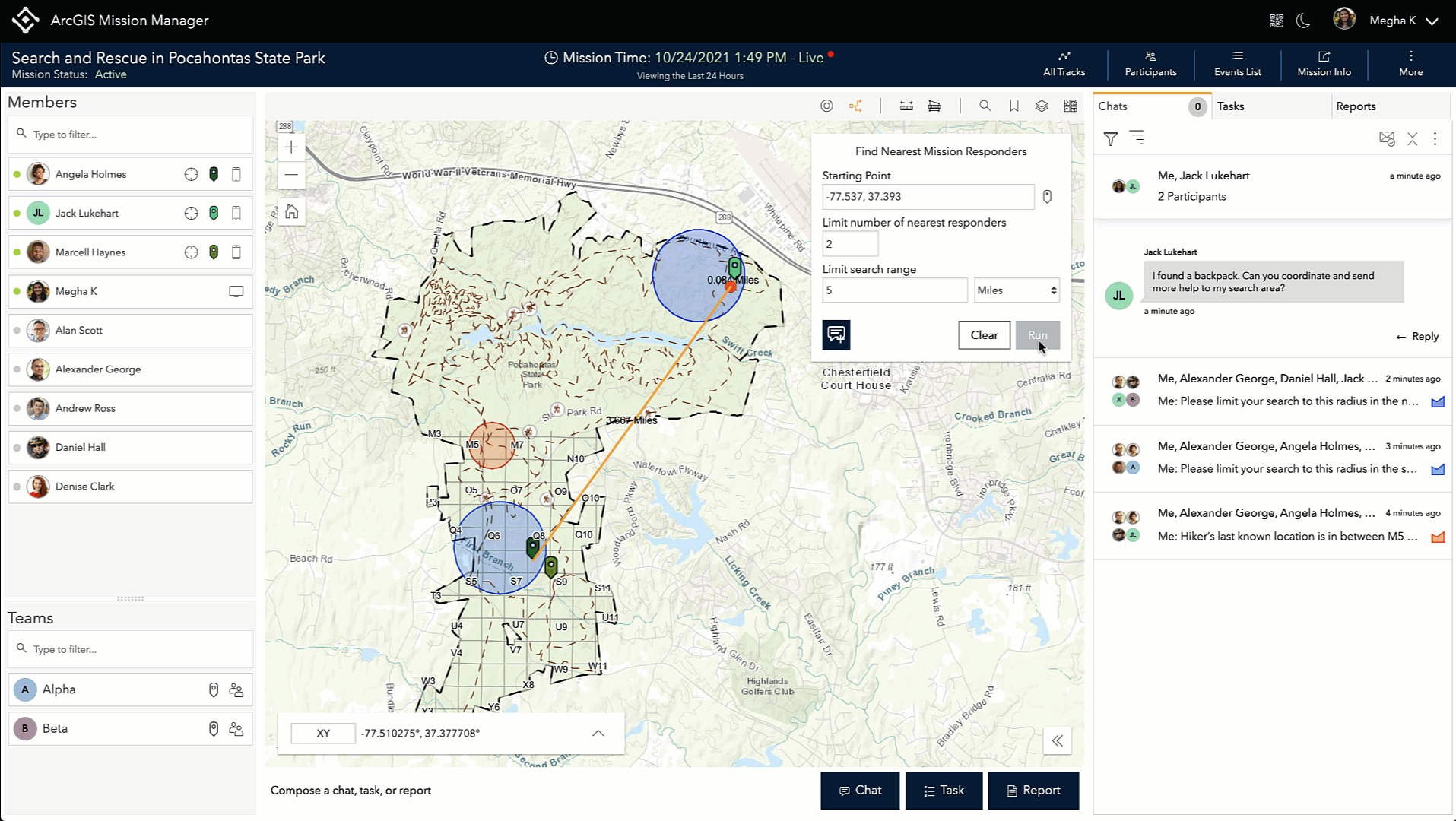This screenshot has width=1456, height=821.
Task: Click map home extent button
Action: point(291,212)
